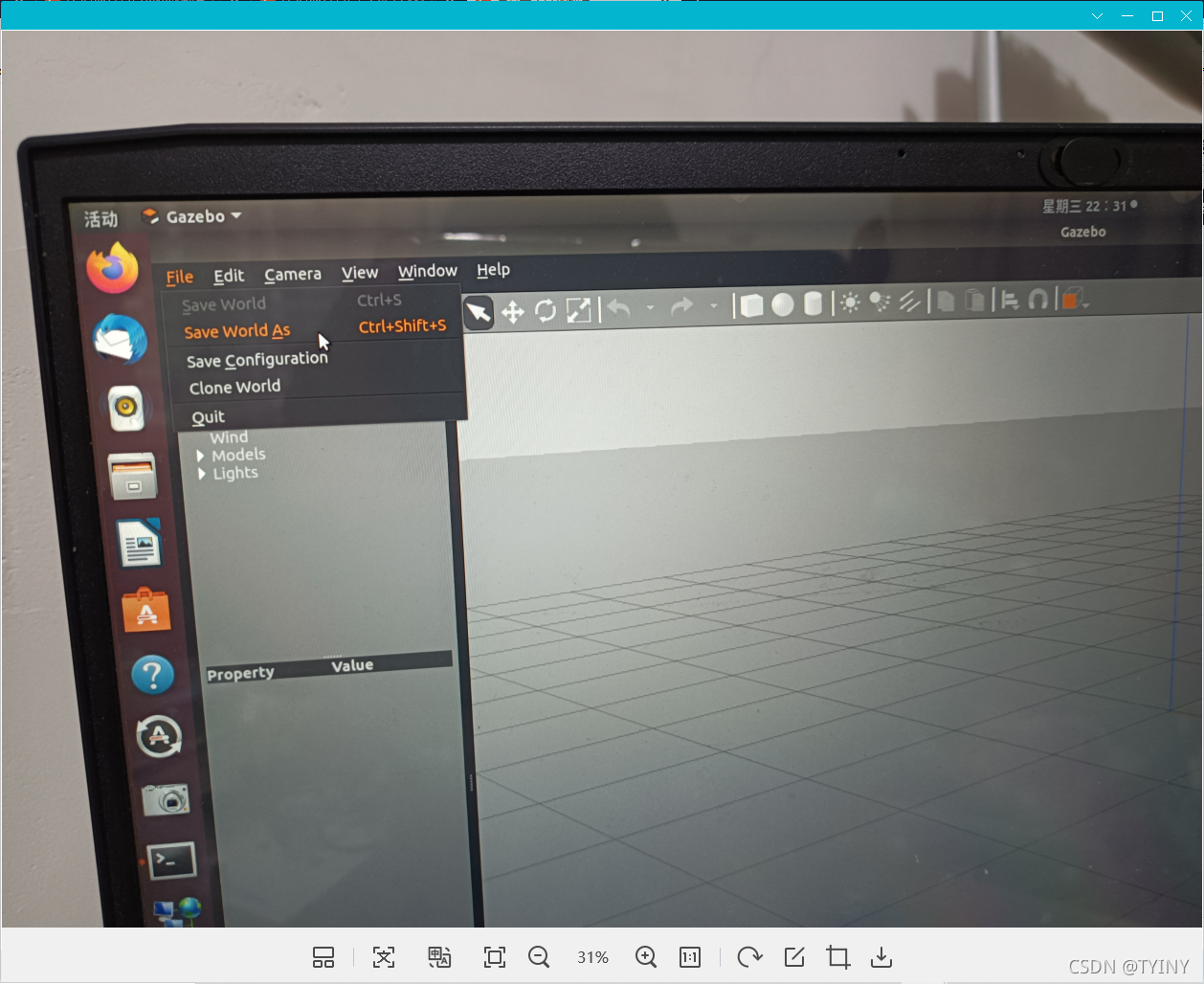1204x984 pixels.
Task: Select the scale mode tool
Action: pos(579,310)
